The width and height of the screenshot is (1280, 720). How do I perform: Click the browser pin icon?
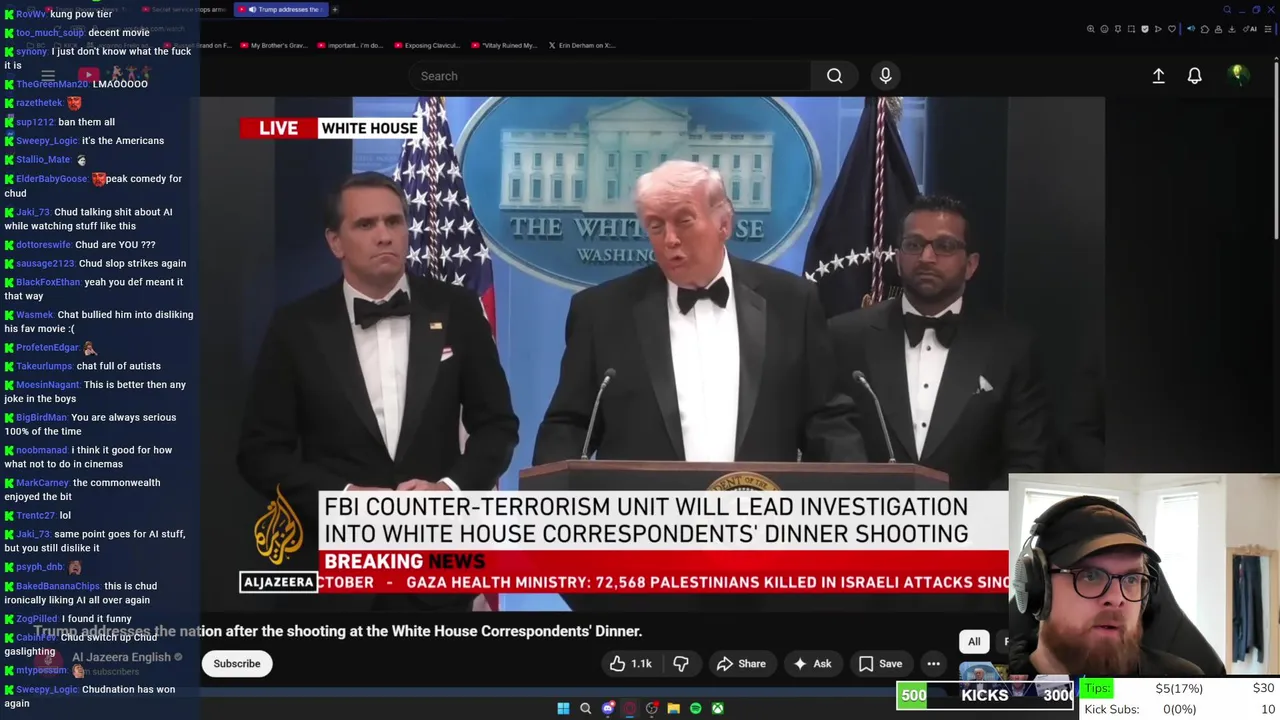click(1118, 29)
